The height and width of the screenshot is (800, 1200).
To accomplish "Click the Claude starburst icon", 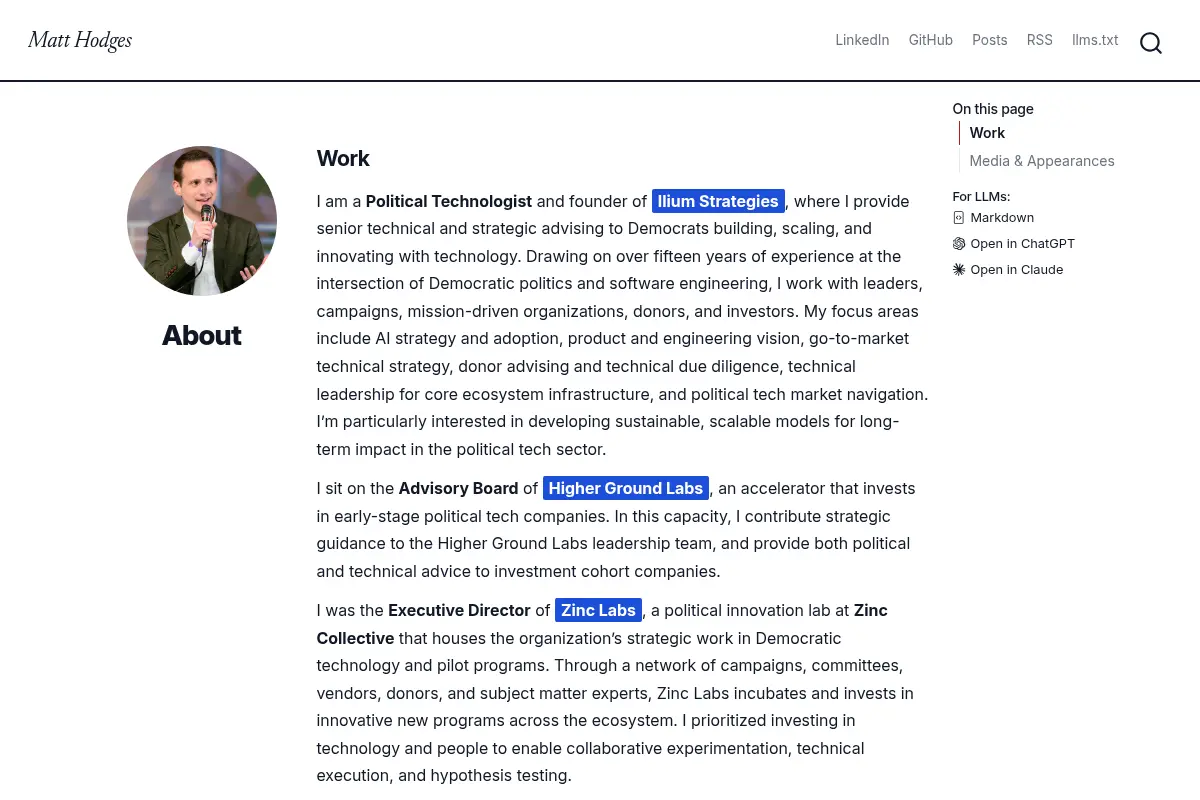I will coord(959,270).
